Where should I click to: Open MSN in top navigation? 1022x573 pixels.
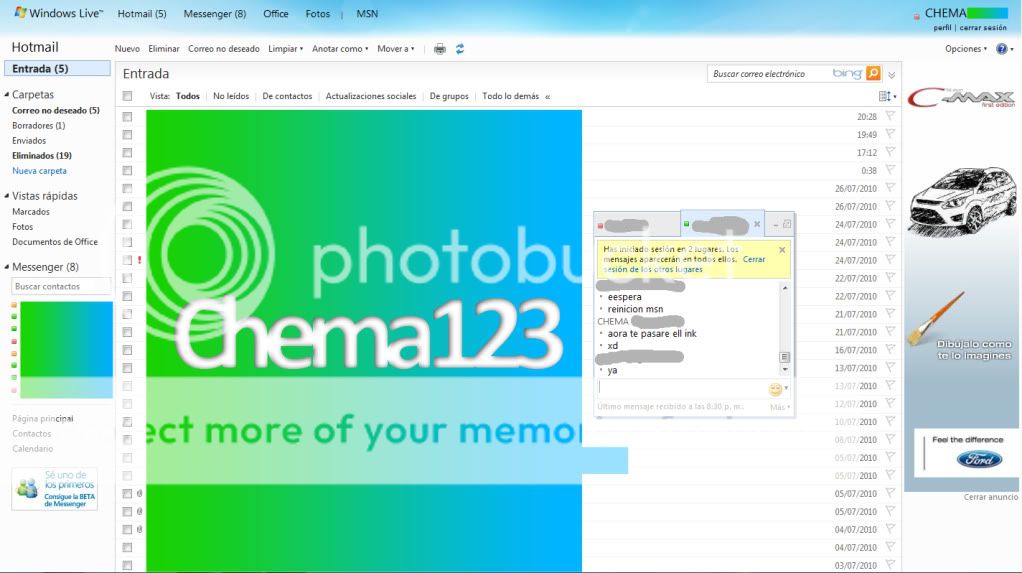tap(367, 14)
